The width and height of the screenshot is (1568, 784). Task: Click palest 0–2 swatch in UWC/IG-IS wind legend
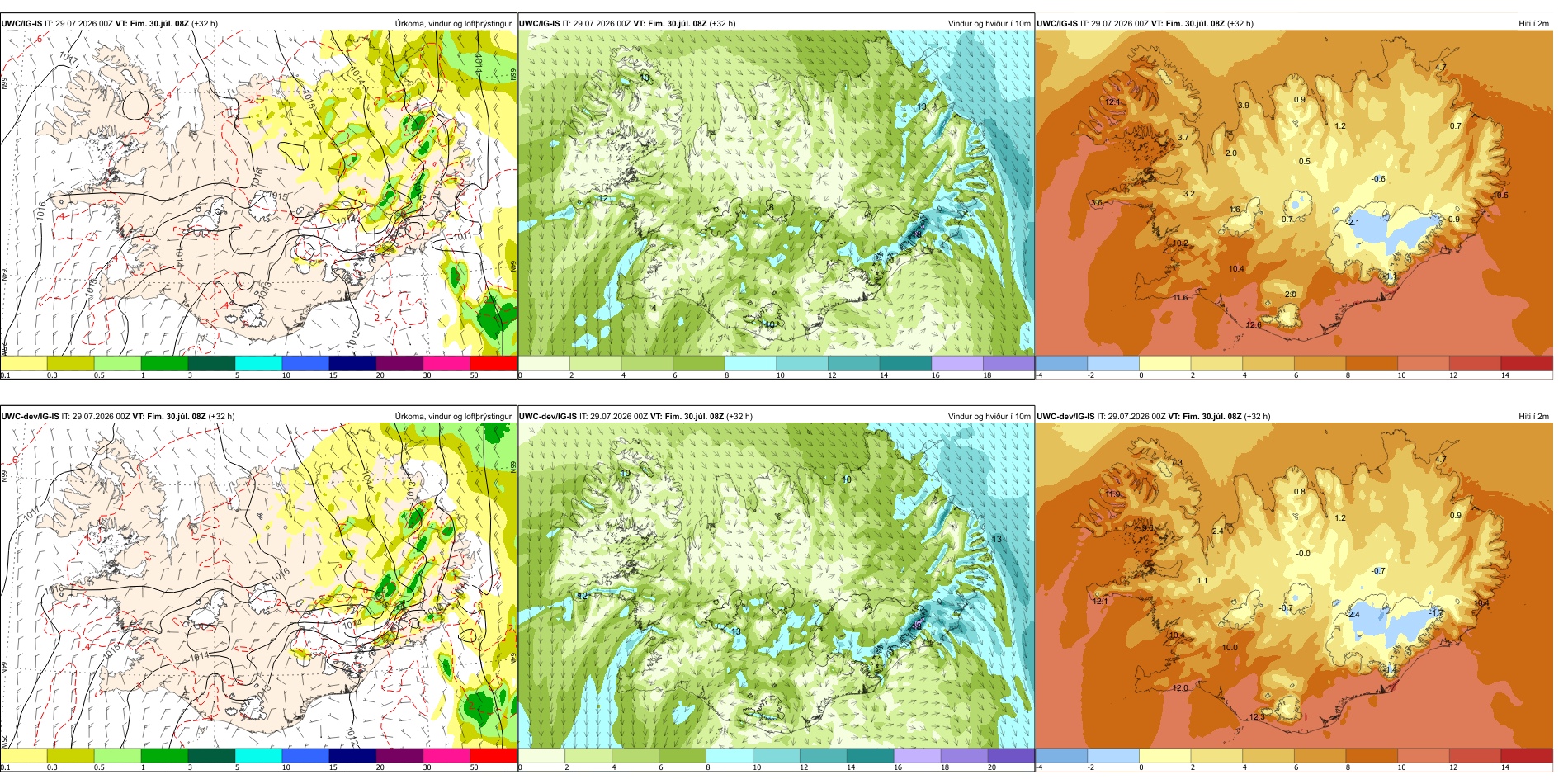coord(544,362)
